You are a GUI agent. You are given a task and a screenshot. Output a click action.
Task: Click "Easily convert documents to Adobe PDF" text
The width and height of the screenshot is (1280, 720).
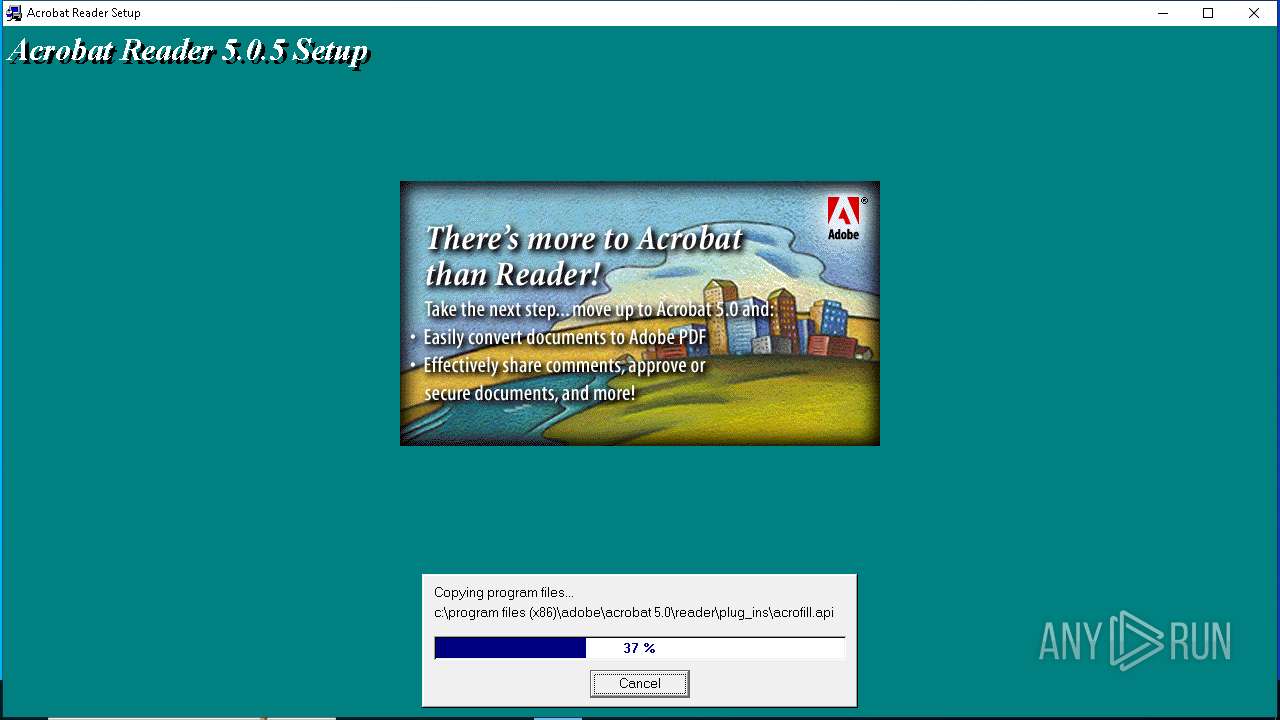[565, 338]
